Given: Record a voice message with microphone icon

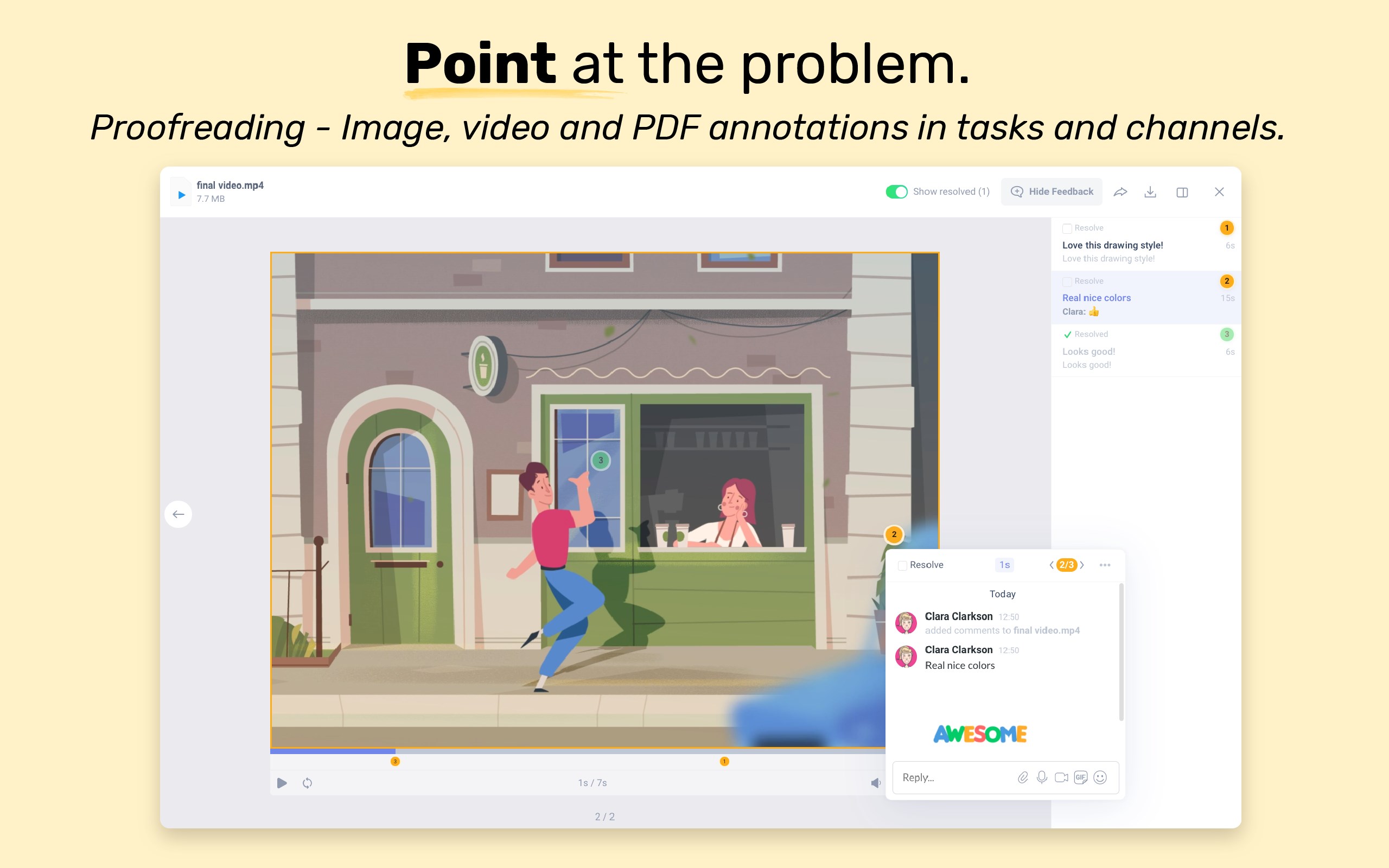Looking at the screenshot, I should (x=1042, y=777).
